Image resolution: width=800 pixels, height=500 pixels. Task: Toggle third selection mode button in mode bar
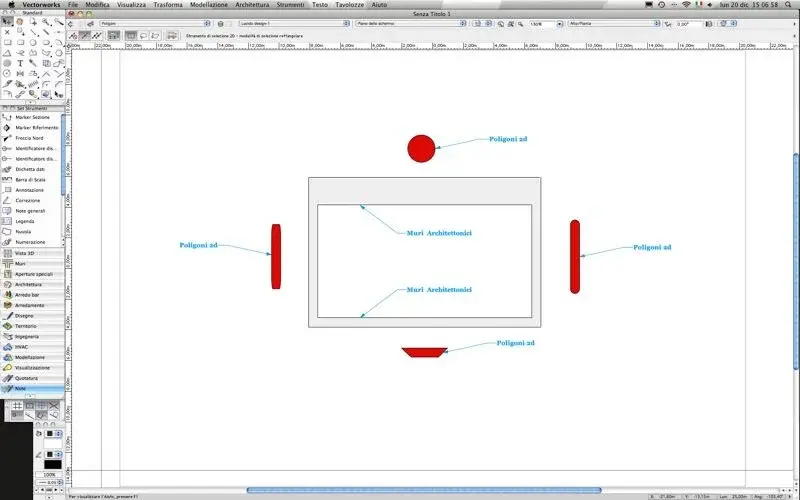click(96, 36)
